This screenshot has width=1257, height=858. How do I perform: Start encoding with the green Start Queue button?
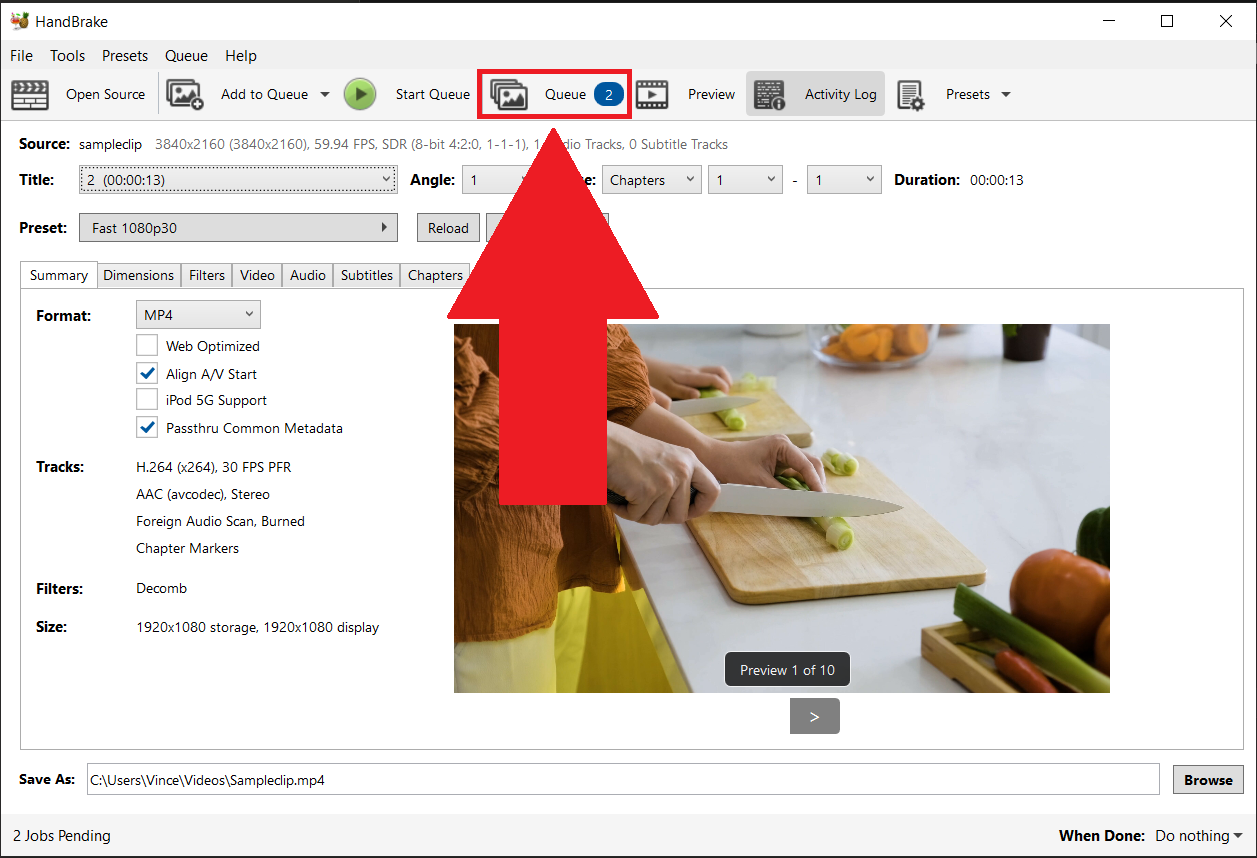(360, 93)
